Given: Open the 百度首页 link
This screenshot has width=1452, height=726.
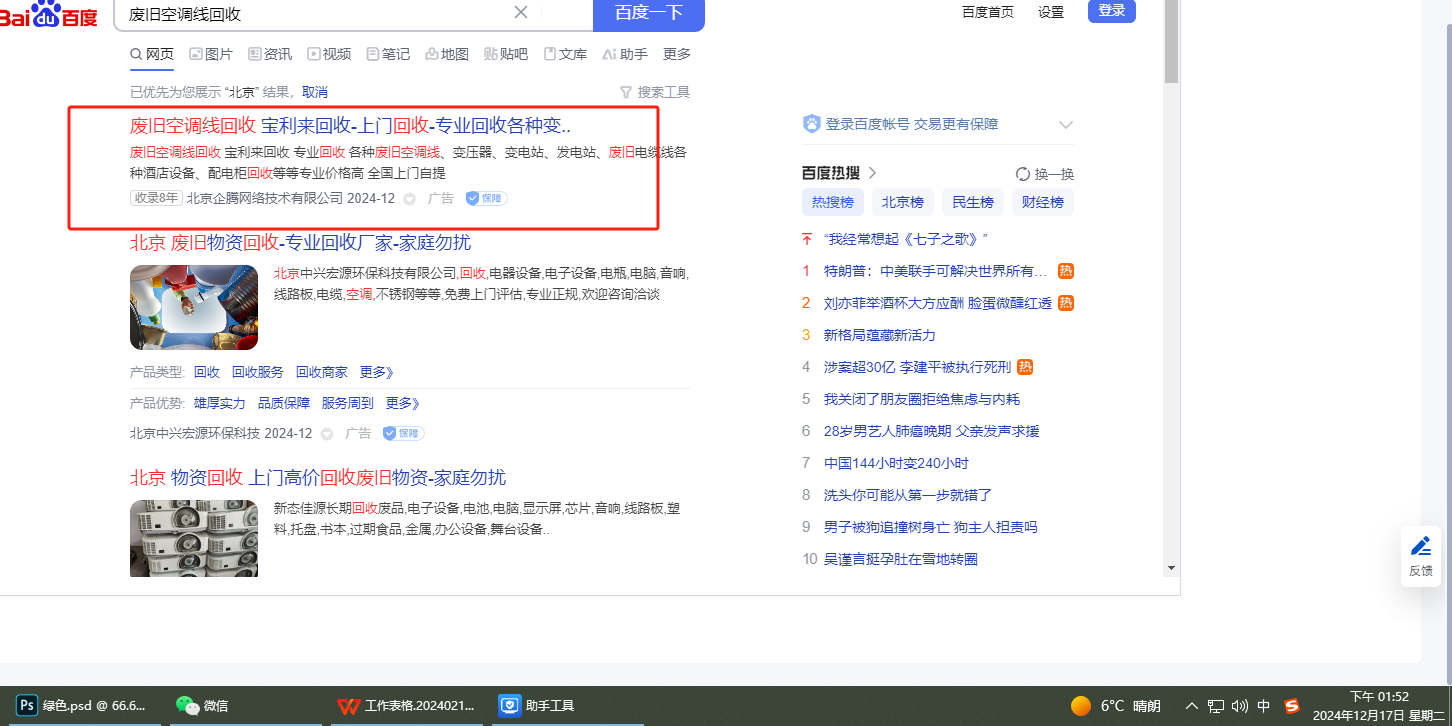Looking at the screenshot, I should tap(988, 12).
